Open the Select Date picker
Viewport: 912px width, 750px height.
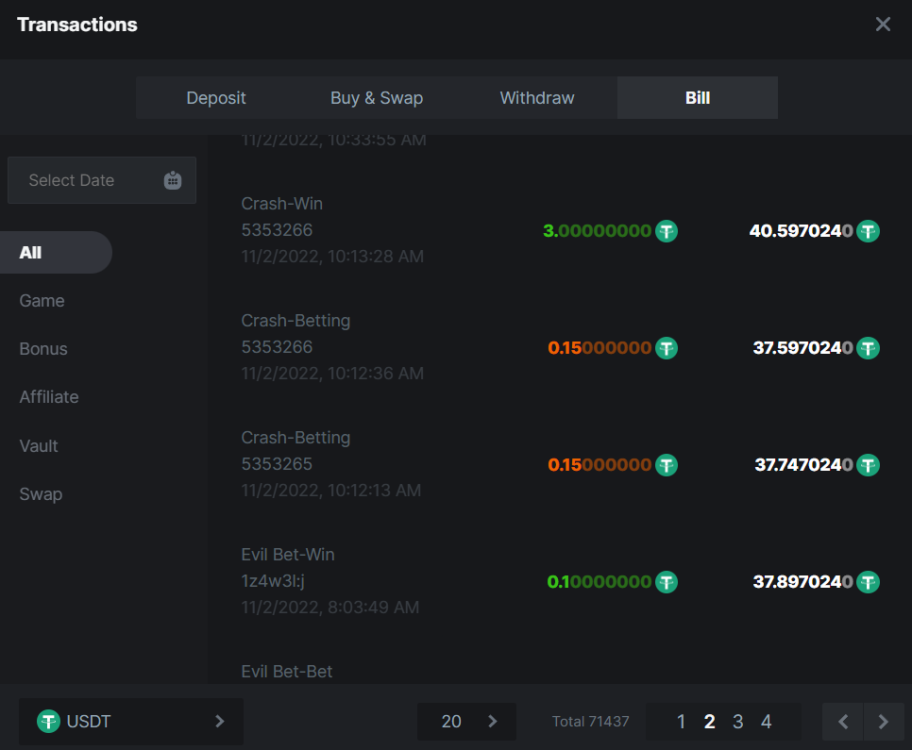pyautogui.click(x=101, y=181)
